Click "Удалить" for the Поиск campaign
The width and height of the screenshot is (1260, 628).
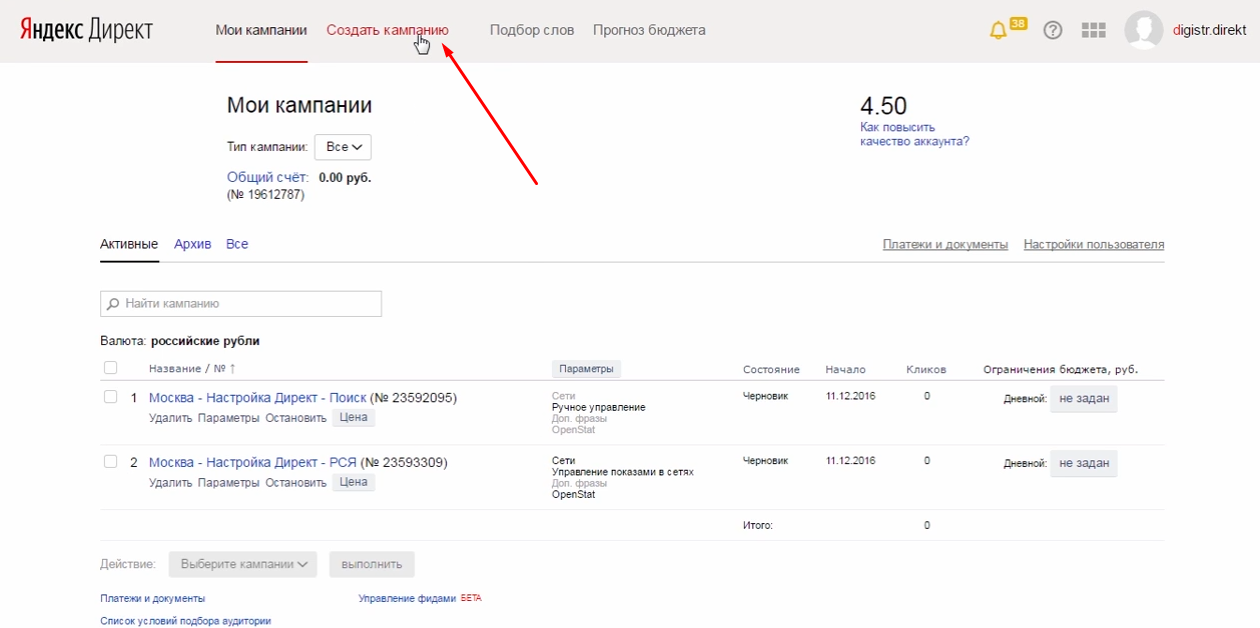(171, 418)
